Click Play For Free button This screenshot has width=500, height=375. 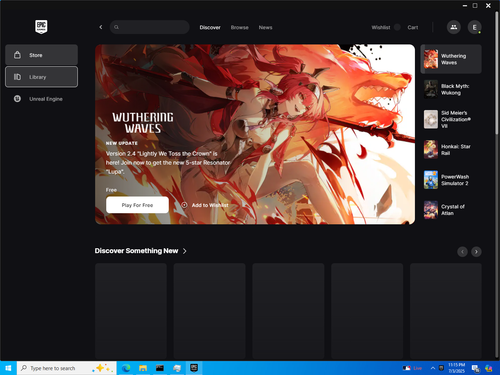tap(137, 205)
